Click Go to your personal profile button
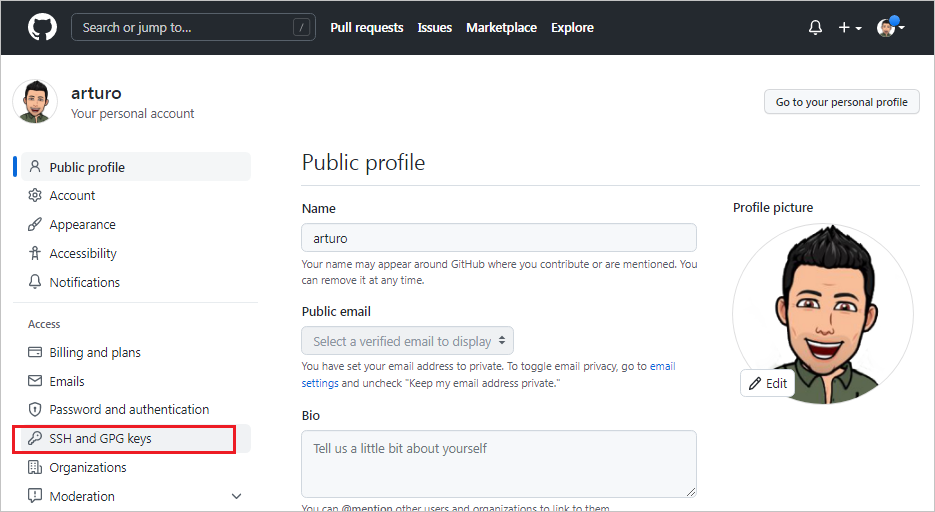Screen dimensions: 935x512 coord(841,102)
